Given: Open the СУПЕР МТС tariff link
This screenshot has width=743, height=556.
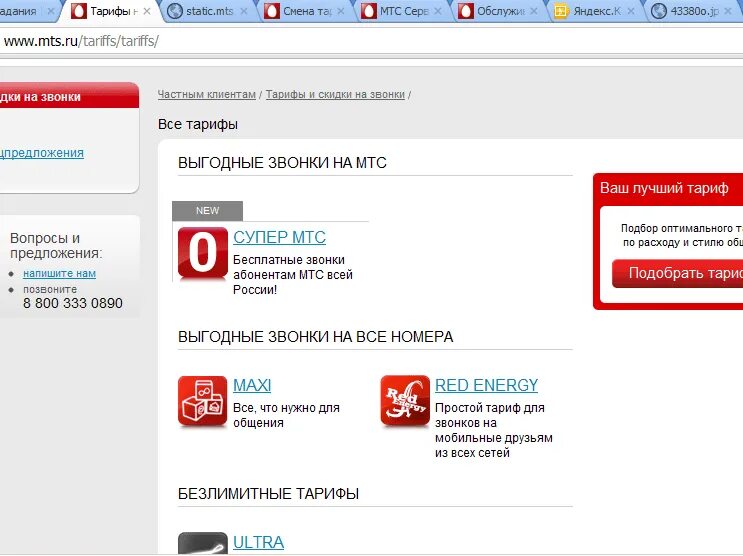Looking at the screenshot, I should (x=280, y=237).
